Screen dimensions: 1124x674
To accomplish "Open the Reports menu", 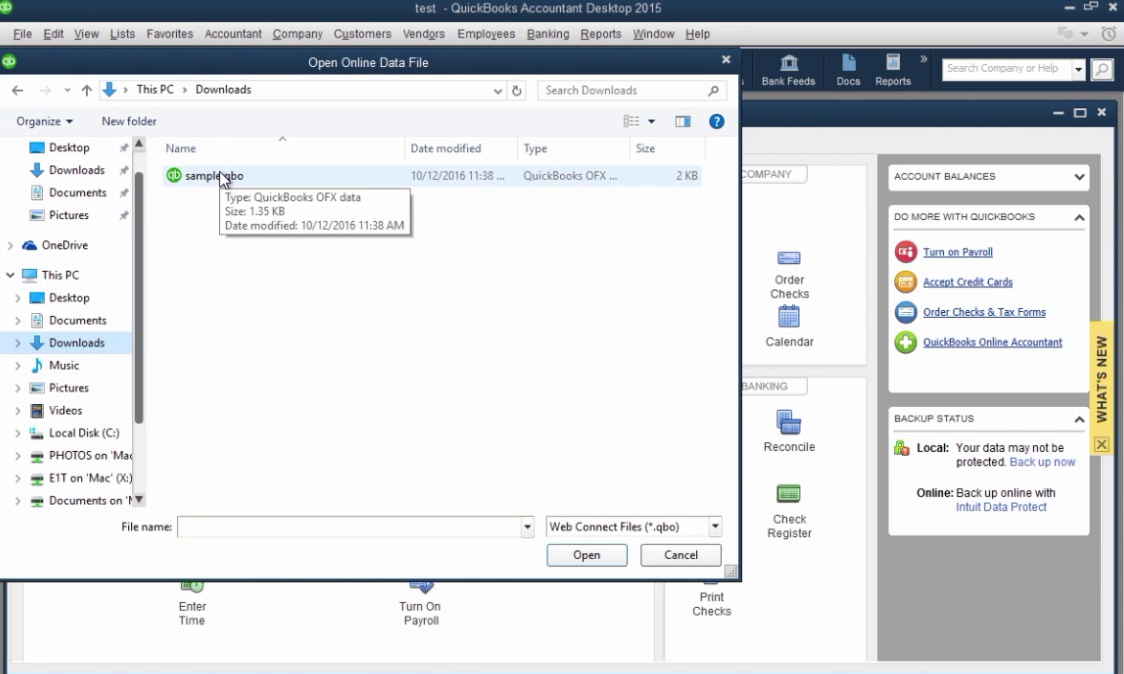I will pyautogui.click(x=601, y=34).
